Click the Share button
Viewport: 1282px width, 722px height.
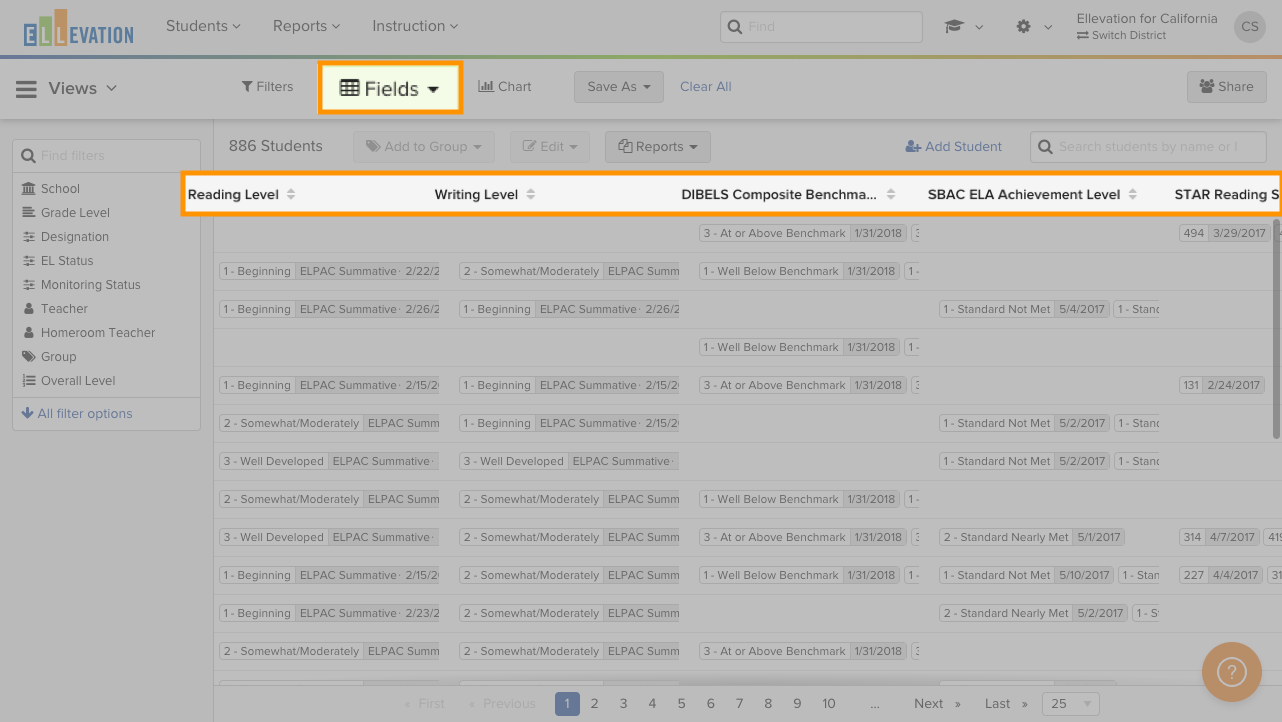(1226, 87)
